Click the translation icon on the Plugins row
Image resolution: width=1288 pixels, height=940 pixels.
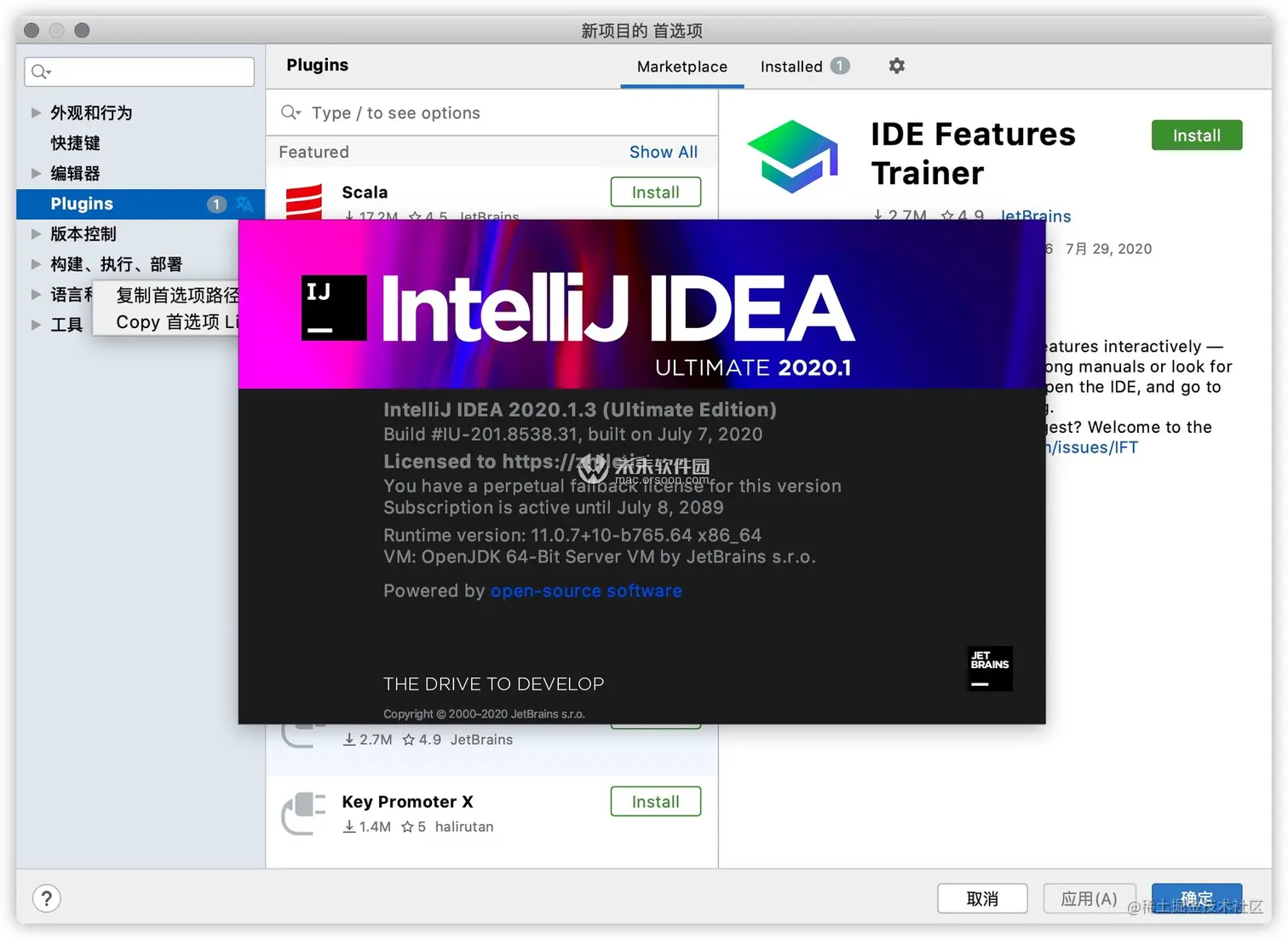[244, 204]
